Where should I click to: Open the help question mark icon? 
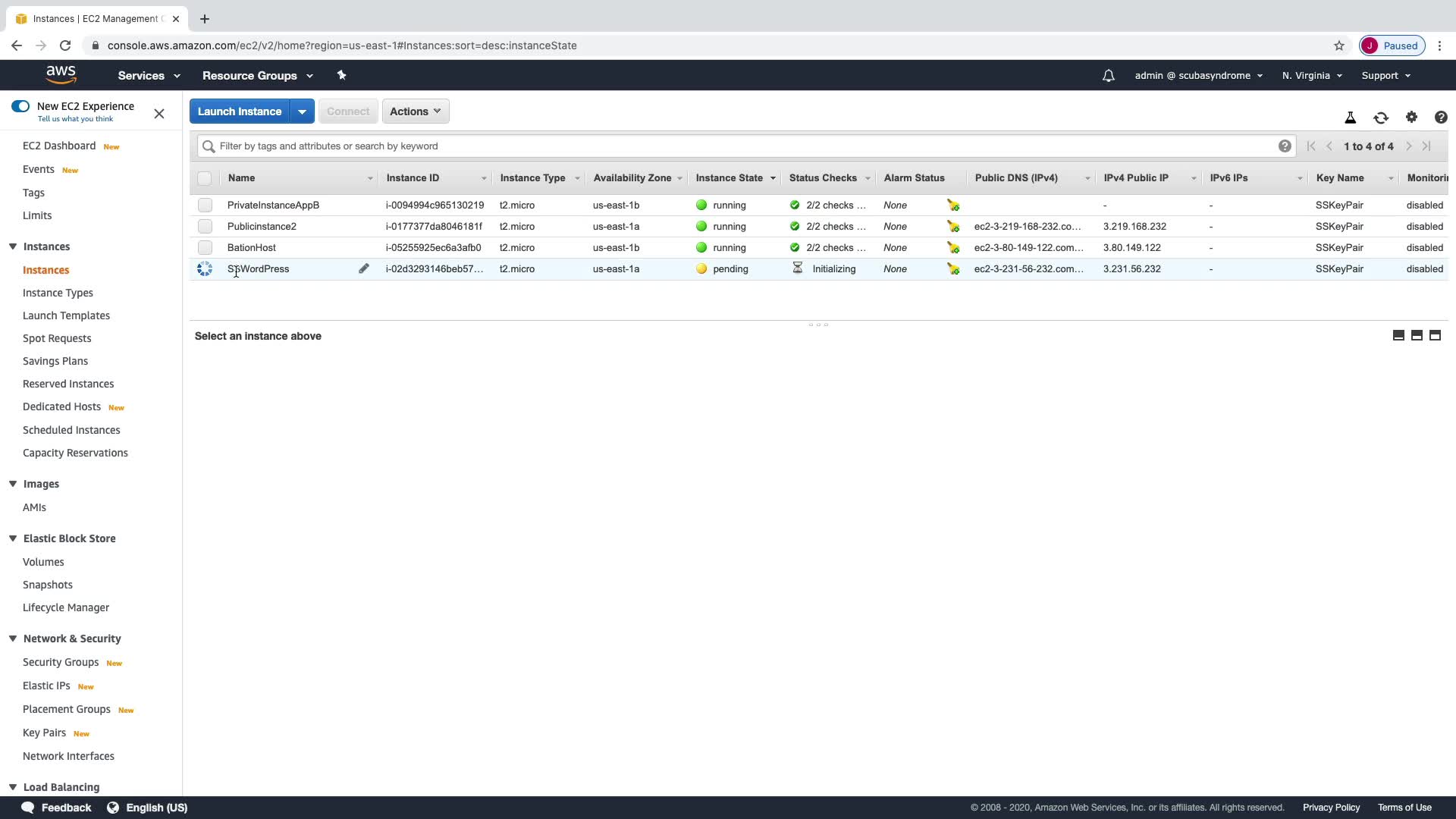click(x=1441, y=118)
